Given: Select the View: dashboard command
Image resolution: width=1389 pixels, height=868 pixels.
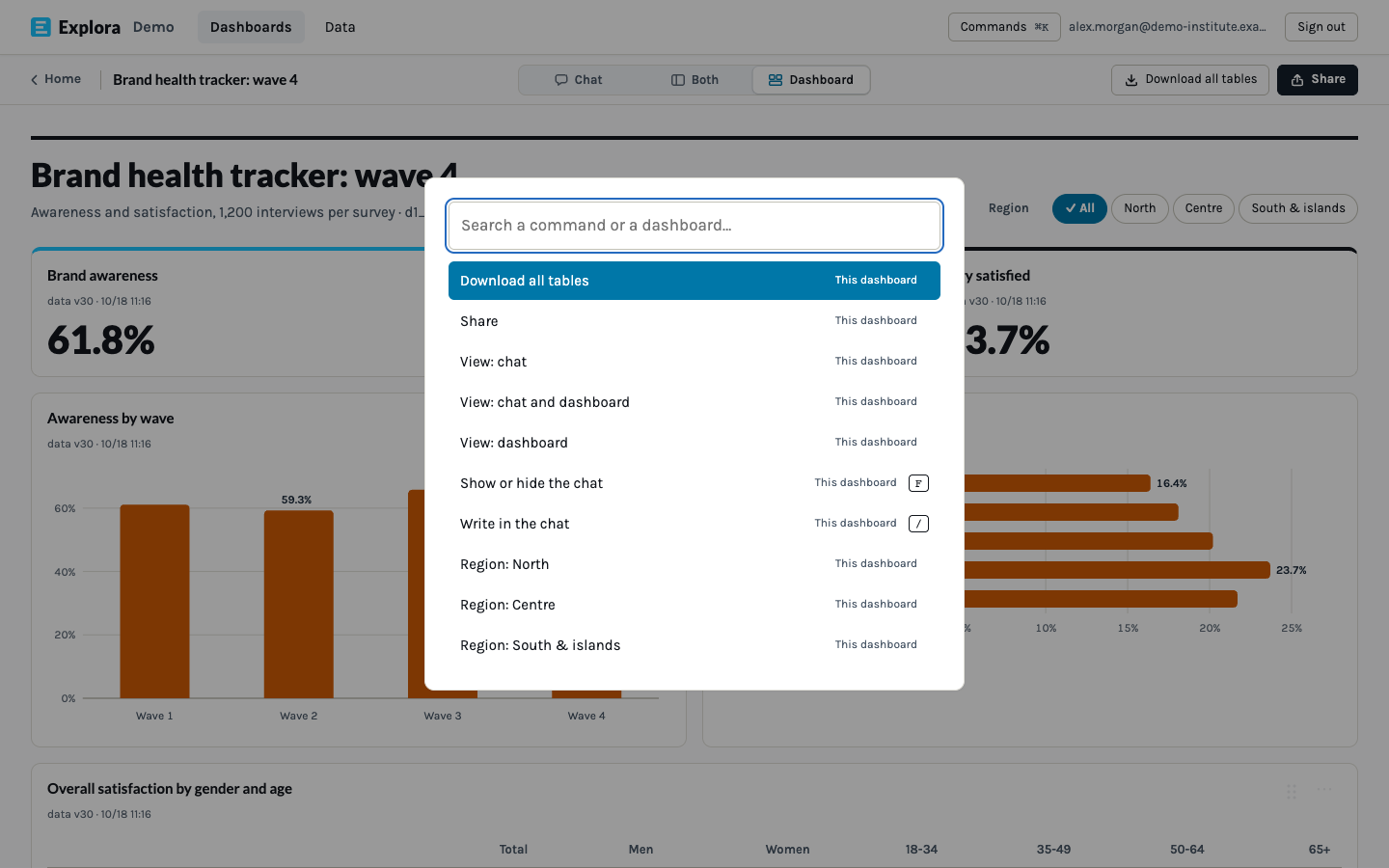Looking at the screenshot, I should [x=694, y=443].
